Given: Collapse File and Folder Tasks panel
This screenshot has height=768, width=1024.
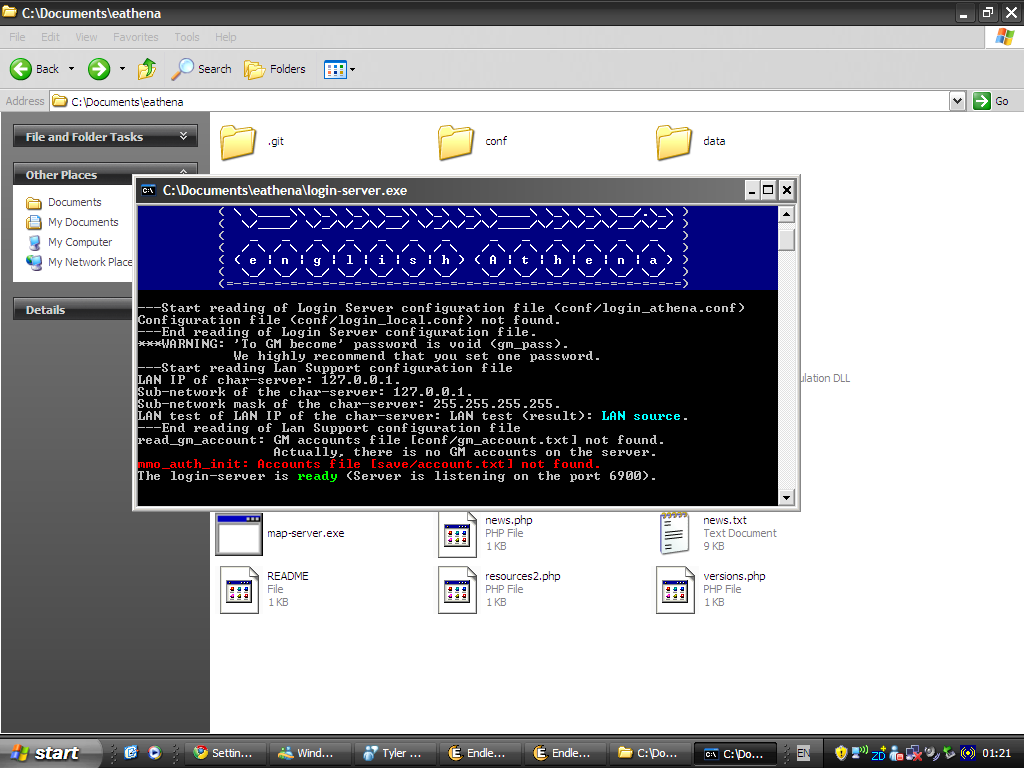Looking at the screenshot, I should tap(183, 136).
